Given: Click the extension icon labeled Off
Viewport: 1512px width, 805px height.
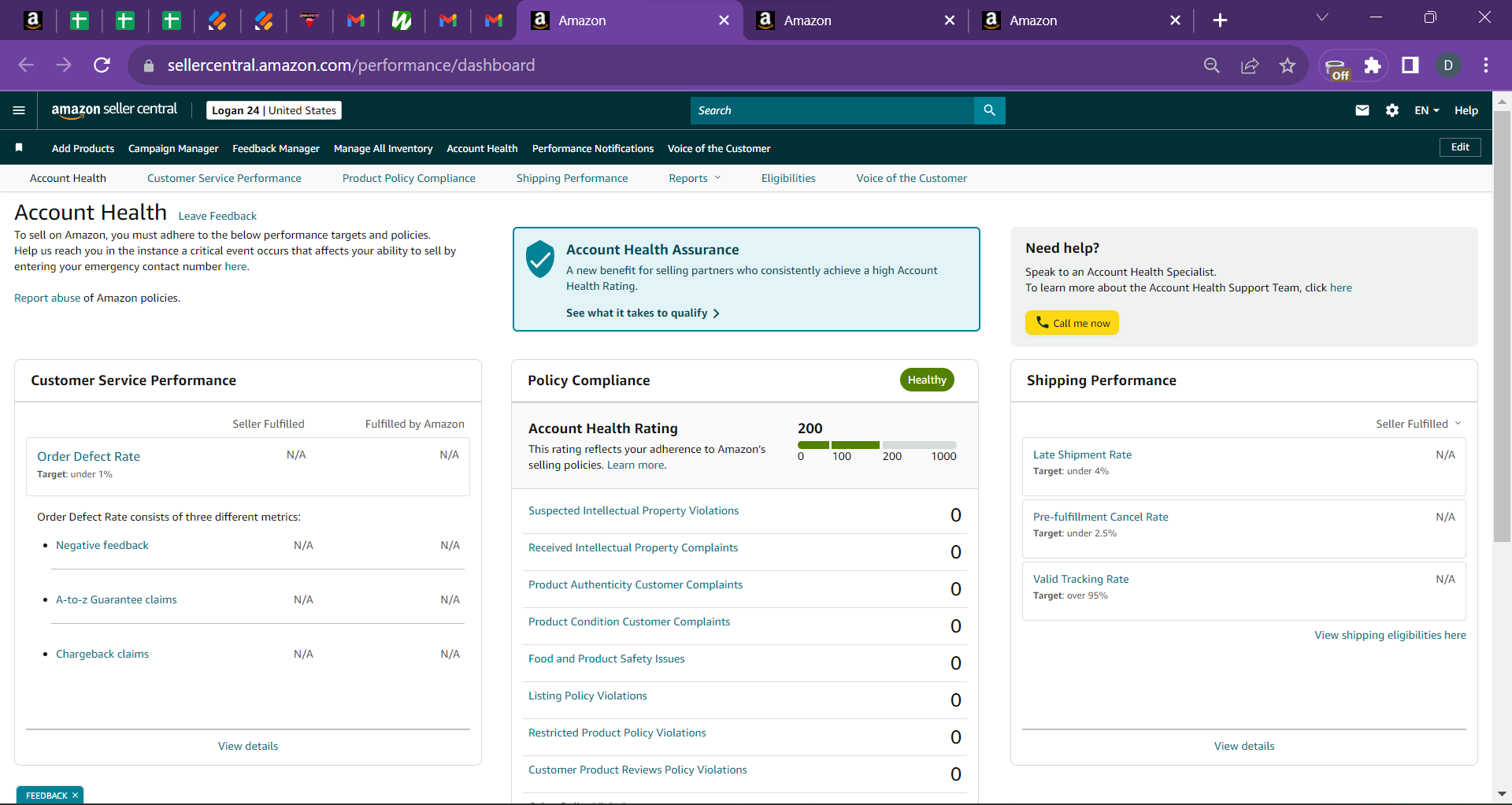Looking at the screenshot, I should tap(1337, 68).
